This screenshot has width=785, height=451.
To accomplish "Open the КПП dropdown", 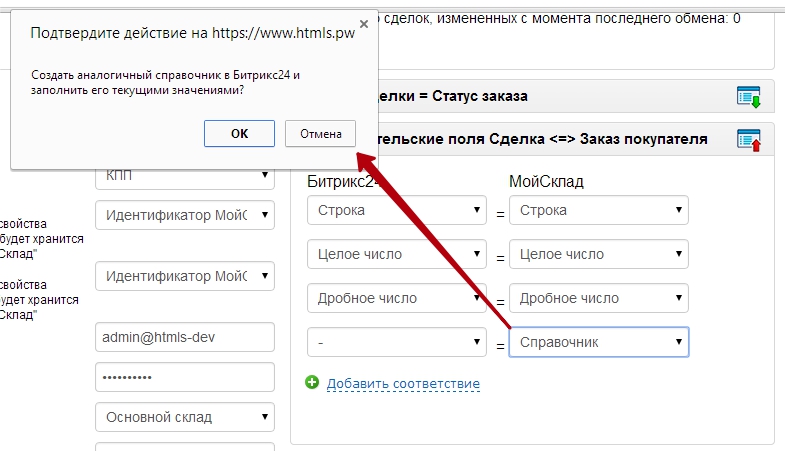I will pyautogui.click(x=184, y=176).
